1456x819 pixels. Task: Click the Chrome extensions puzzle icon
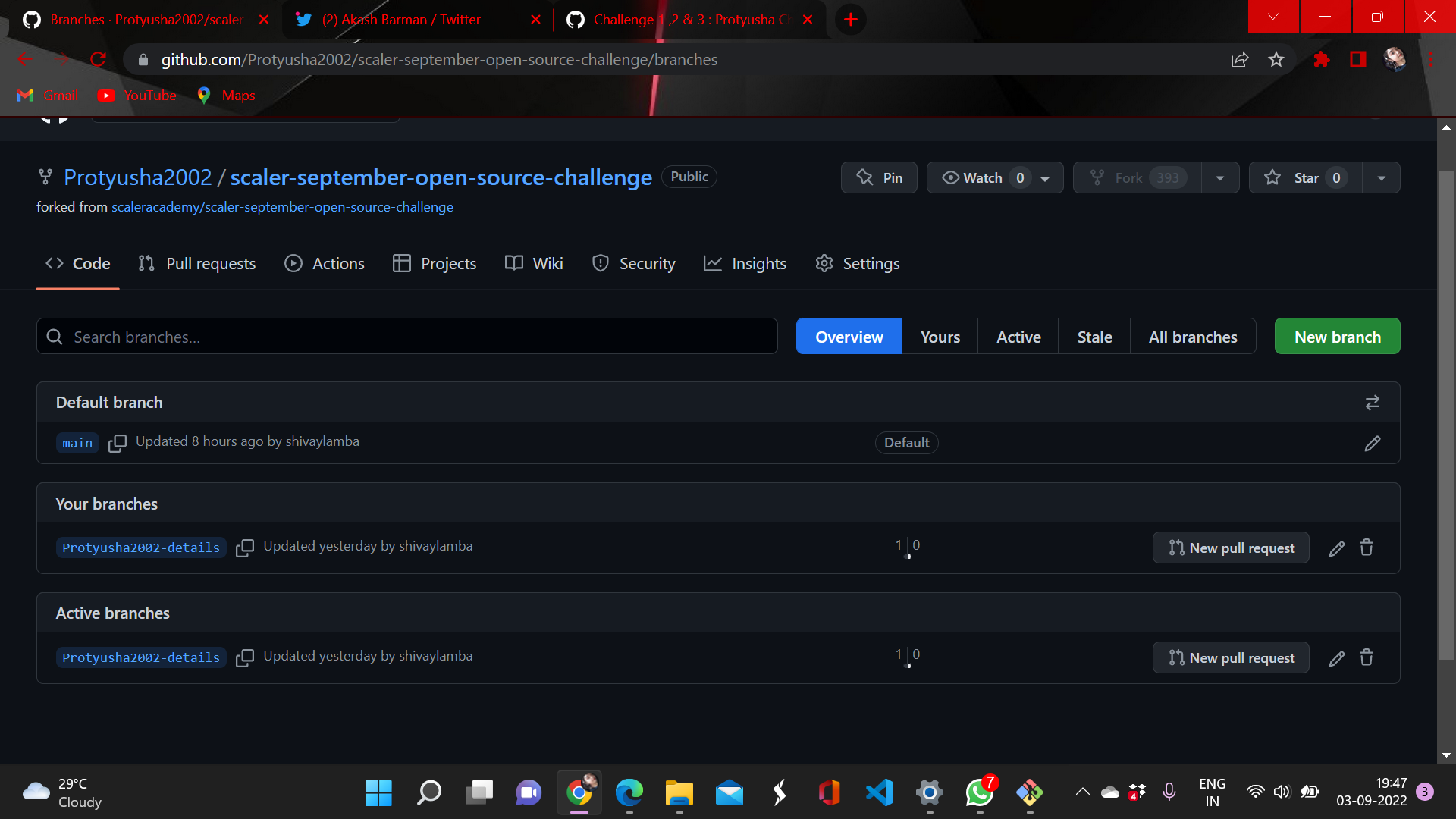1321,60
